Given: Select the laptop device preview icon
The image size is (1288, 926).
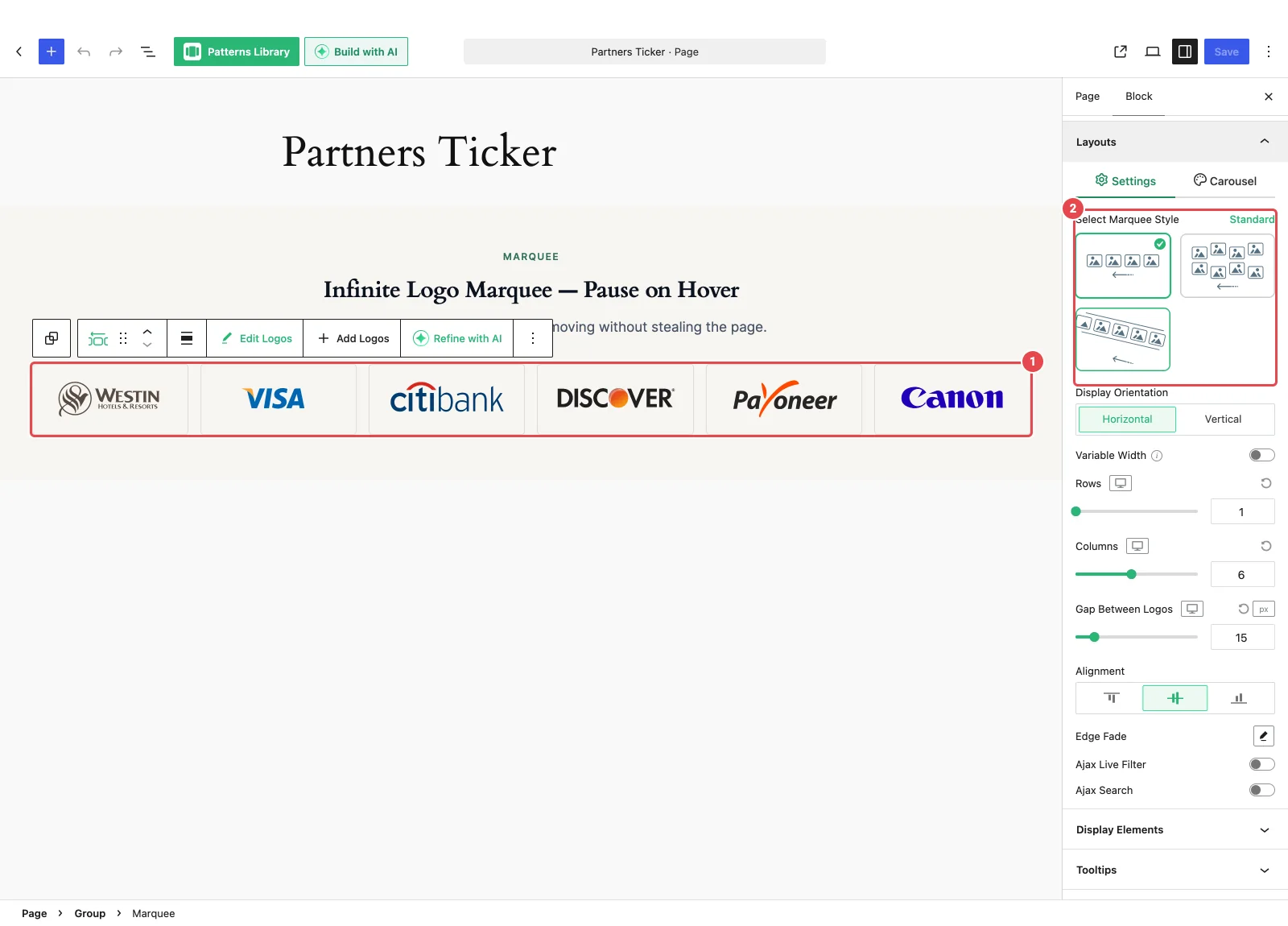Looking at the screenshot, I should pos(1153,52).
